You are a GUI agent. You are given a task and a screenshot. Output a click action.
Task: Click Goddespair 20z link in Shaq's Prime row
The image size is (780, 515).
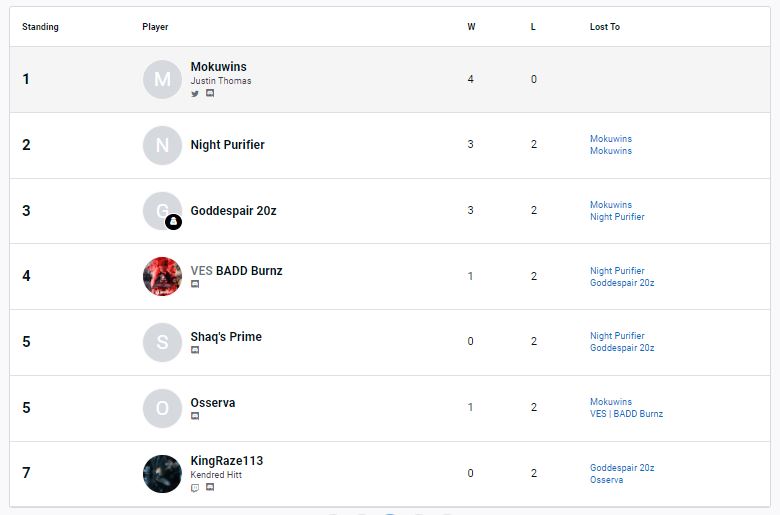point(622,348)
